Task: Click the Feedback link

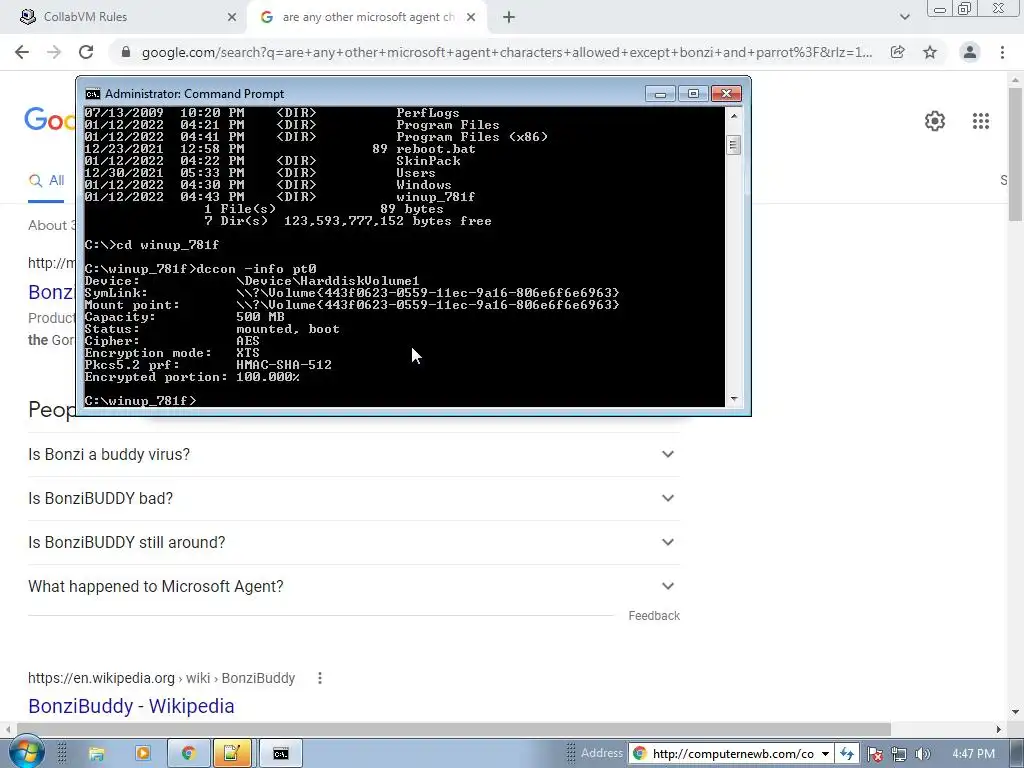Action: pos(654,616)
